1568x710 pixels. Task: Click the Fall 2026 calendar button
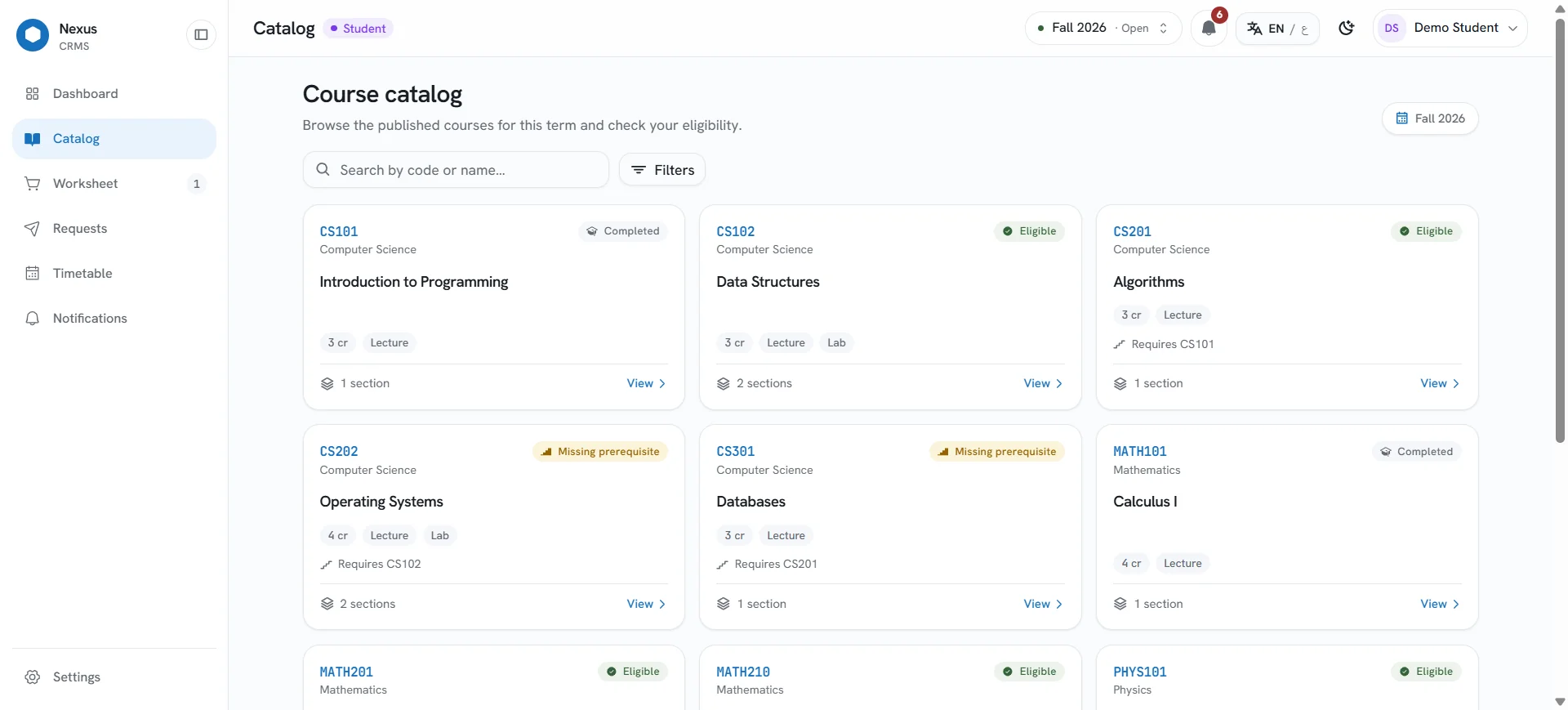(x=1430, y=118)
